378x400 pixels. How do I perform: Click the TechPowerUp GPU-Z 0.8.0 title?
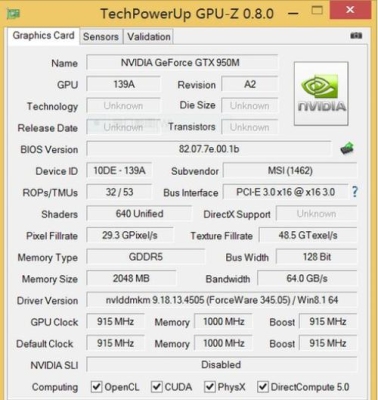click(187, 14)
